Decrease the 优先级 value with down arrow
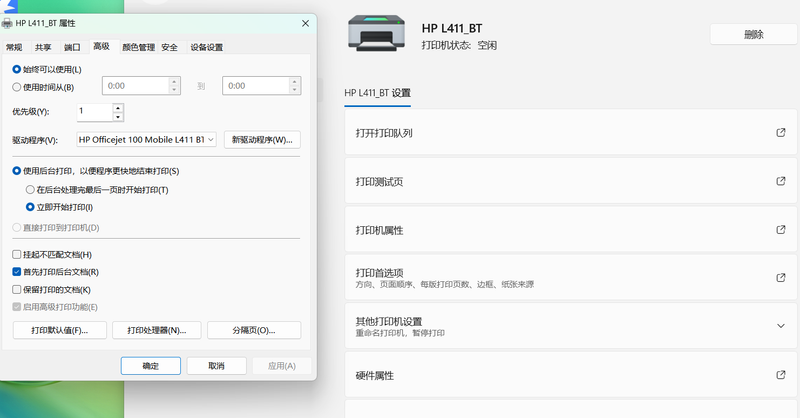Screen dimensions: 800x418 118,117
